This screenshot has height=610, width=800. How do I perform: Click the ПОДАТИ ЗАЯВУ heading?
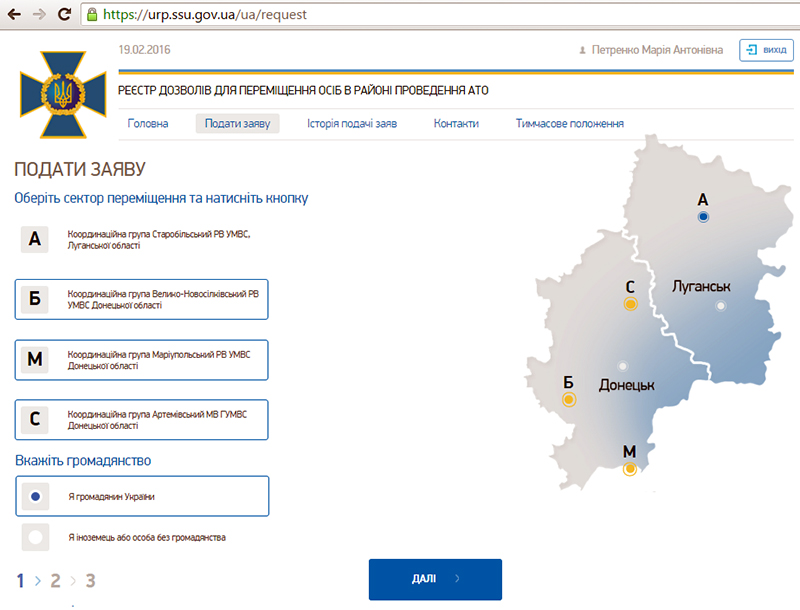(80, 169)
